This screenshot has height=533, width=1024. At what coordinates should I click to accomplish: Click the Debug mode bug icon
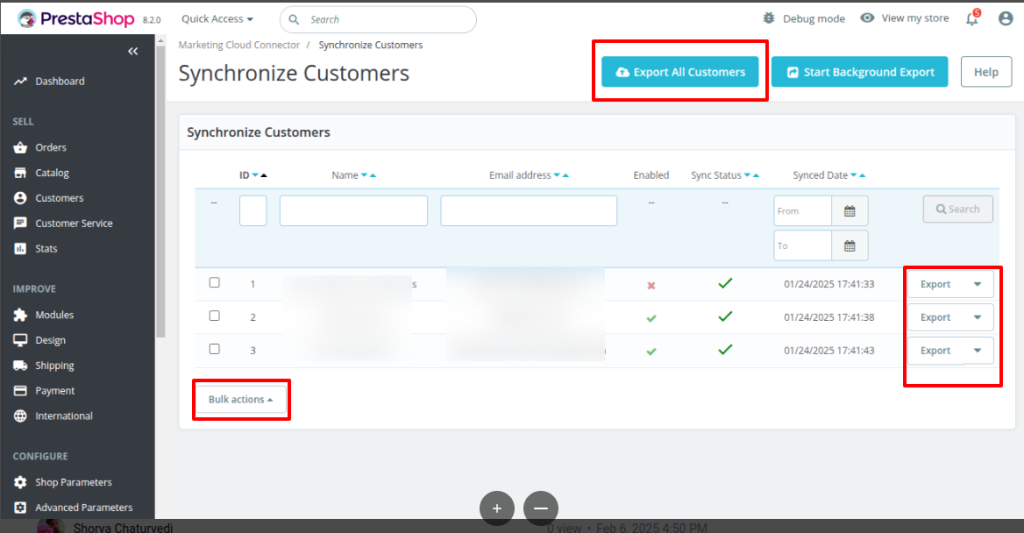coord(769,18)
